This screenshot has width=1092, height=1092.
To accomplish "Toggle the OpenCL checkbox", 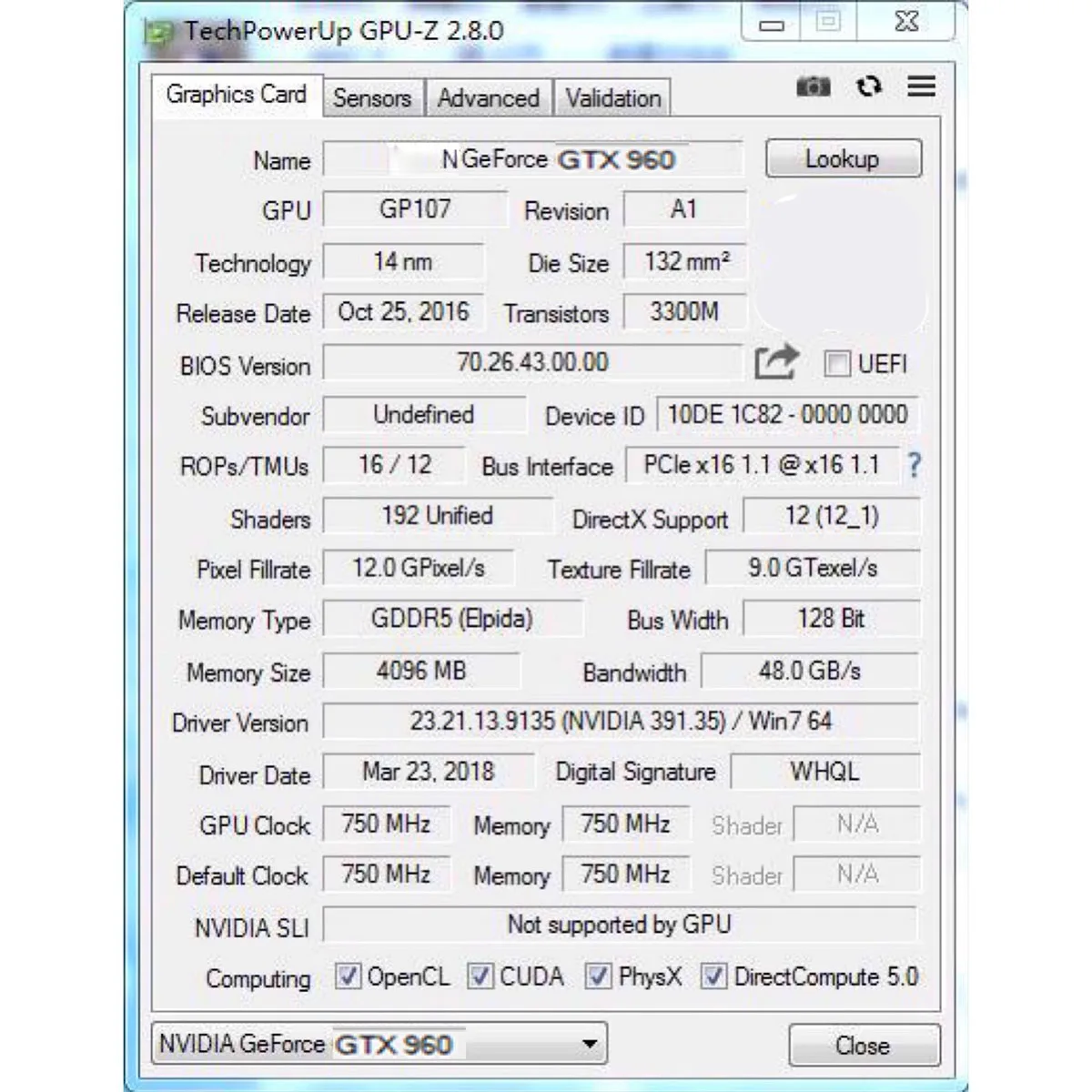I will (x=348, y=976).
